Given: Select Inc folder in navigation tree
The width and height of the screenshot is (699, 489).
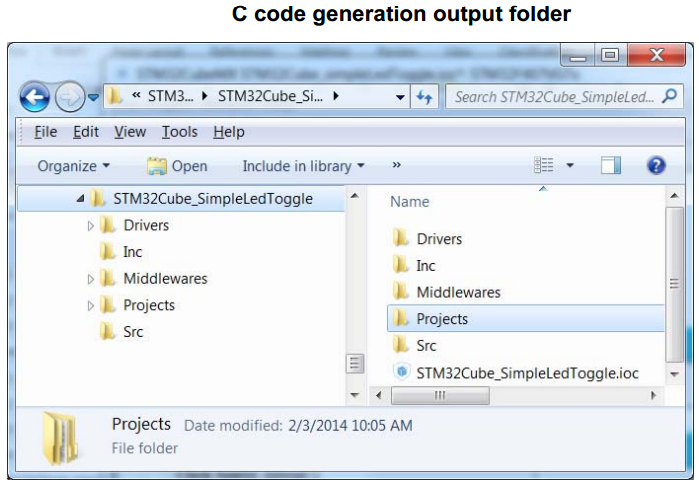Looking at the screenshot, I should pos(133,252).
